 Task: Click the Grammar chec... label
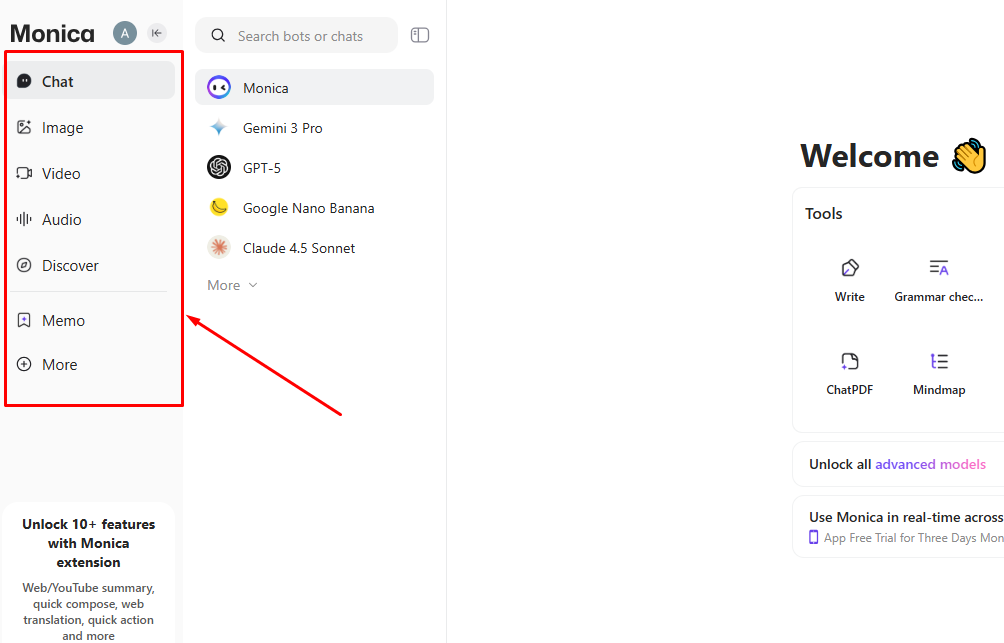pos(939,297)
